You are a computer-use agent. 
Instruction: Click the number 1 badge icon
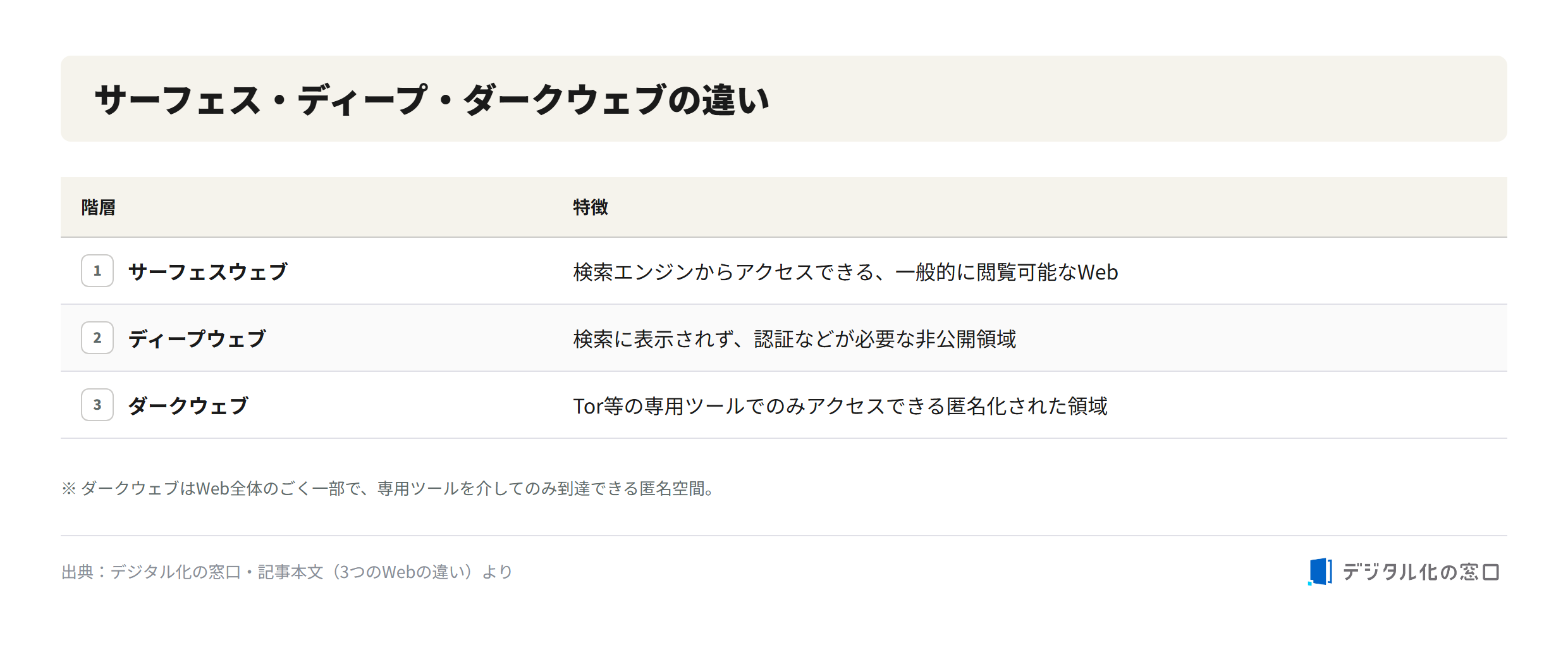tap(97, 271)
